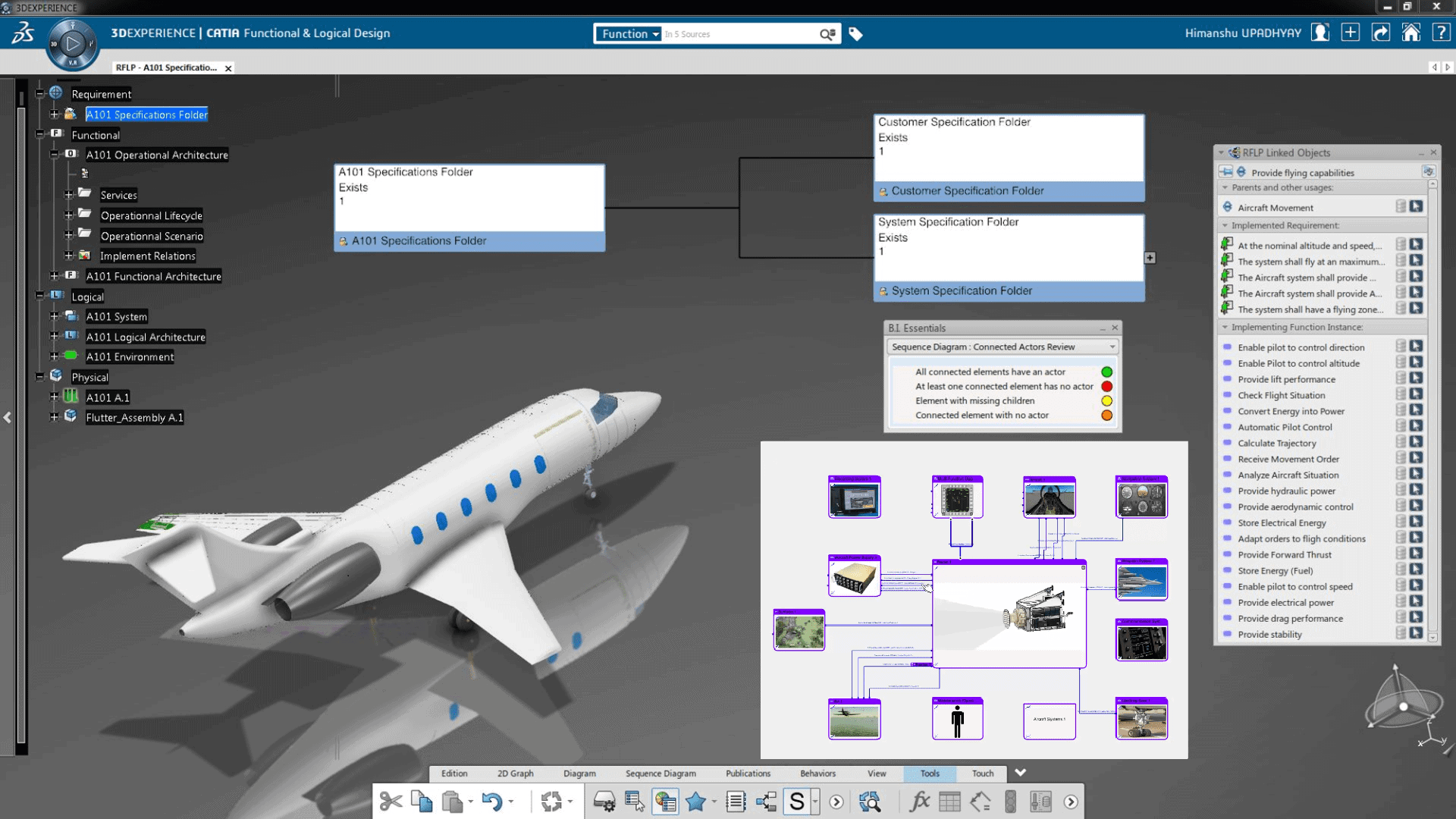The image size is (1456, 819).
Task: Click the formula fx icon
Action: [919, 802]
